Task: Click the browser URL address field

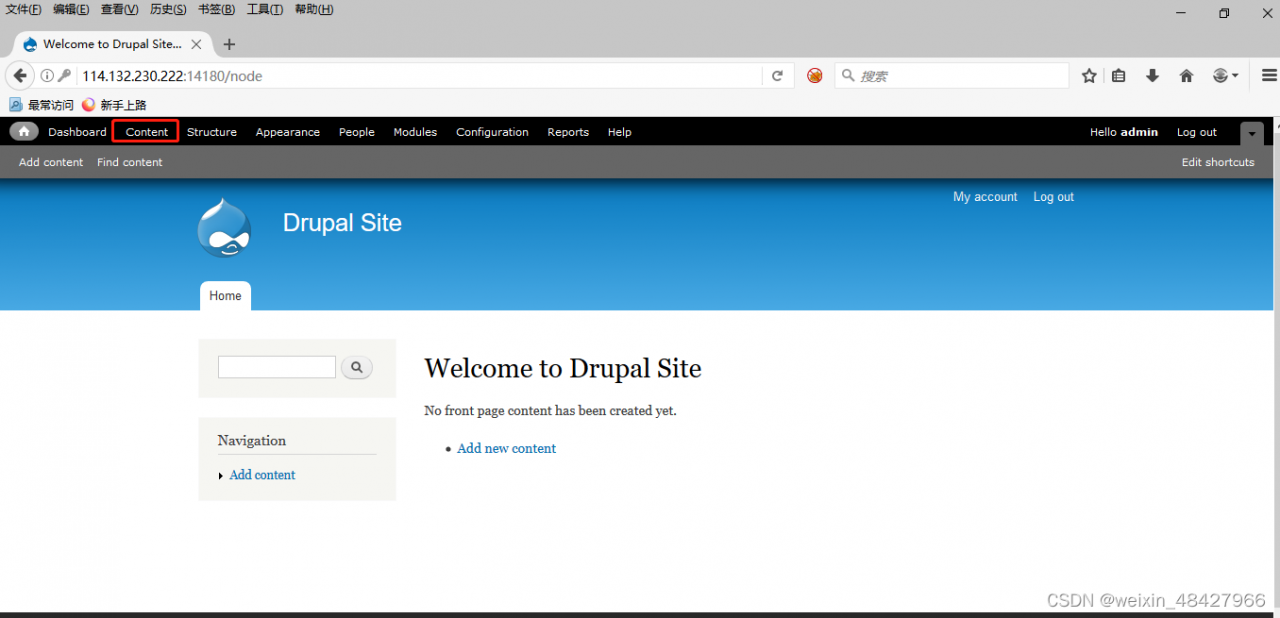Action: point(420,76)
